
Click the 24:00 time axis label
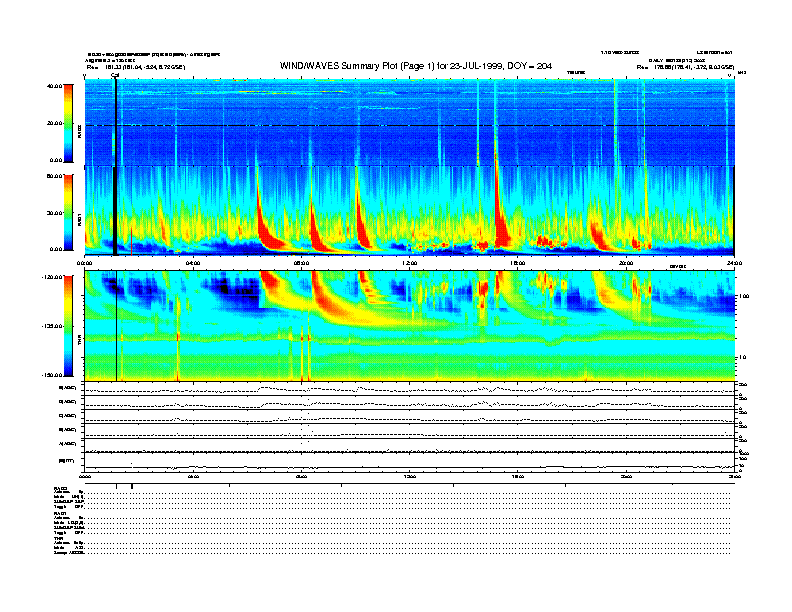(733, 263)
